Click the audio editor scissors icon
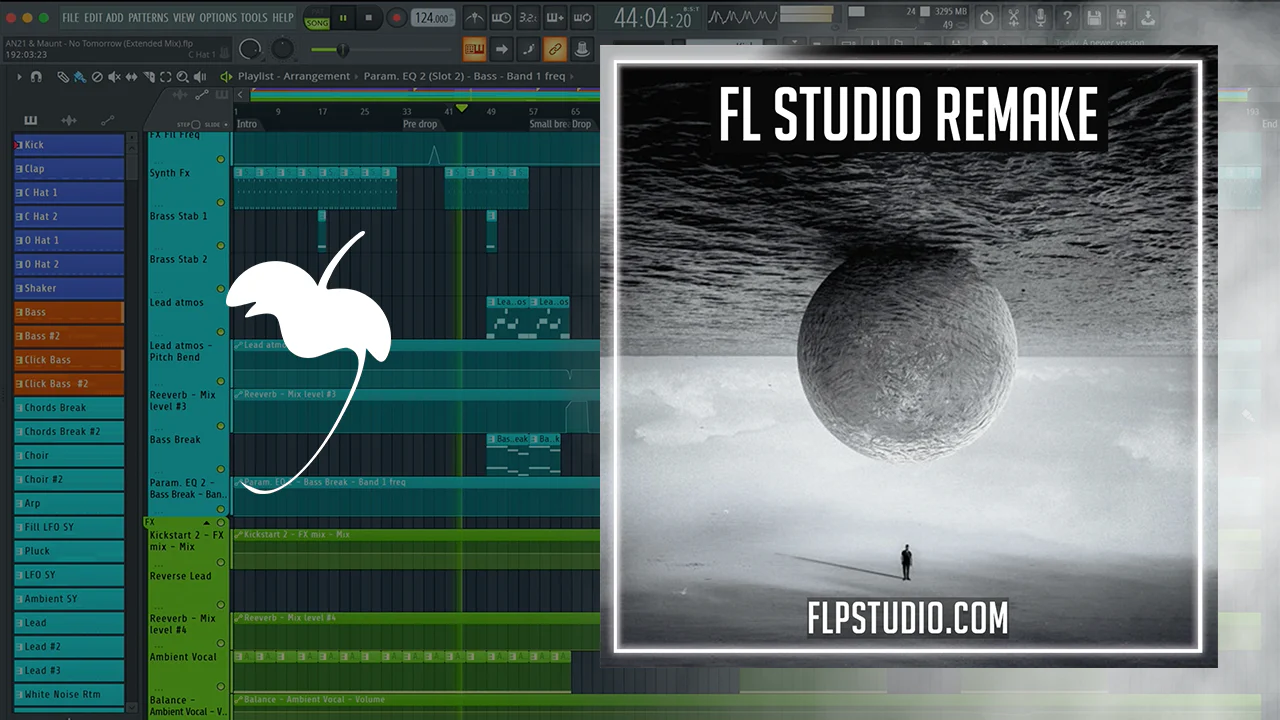Screen dimensions: 1280x720 [x=1014, y=18]
